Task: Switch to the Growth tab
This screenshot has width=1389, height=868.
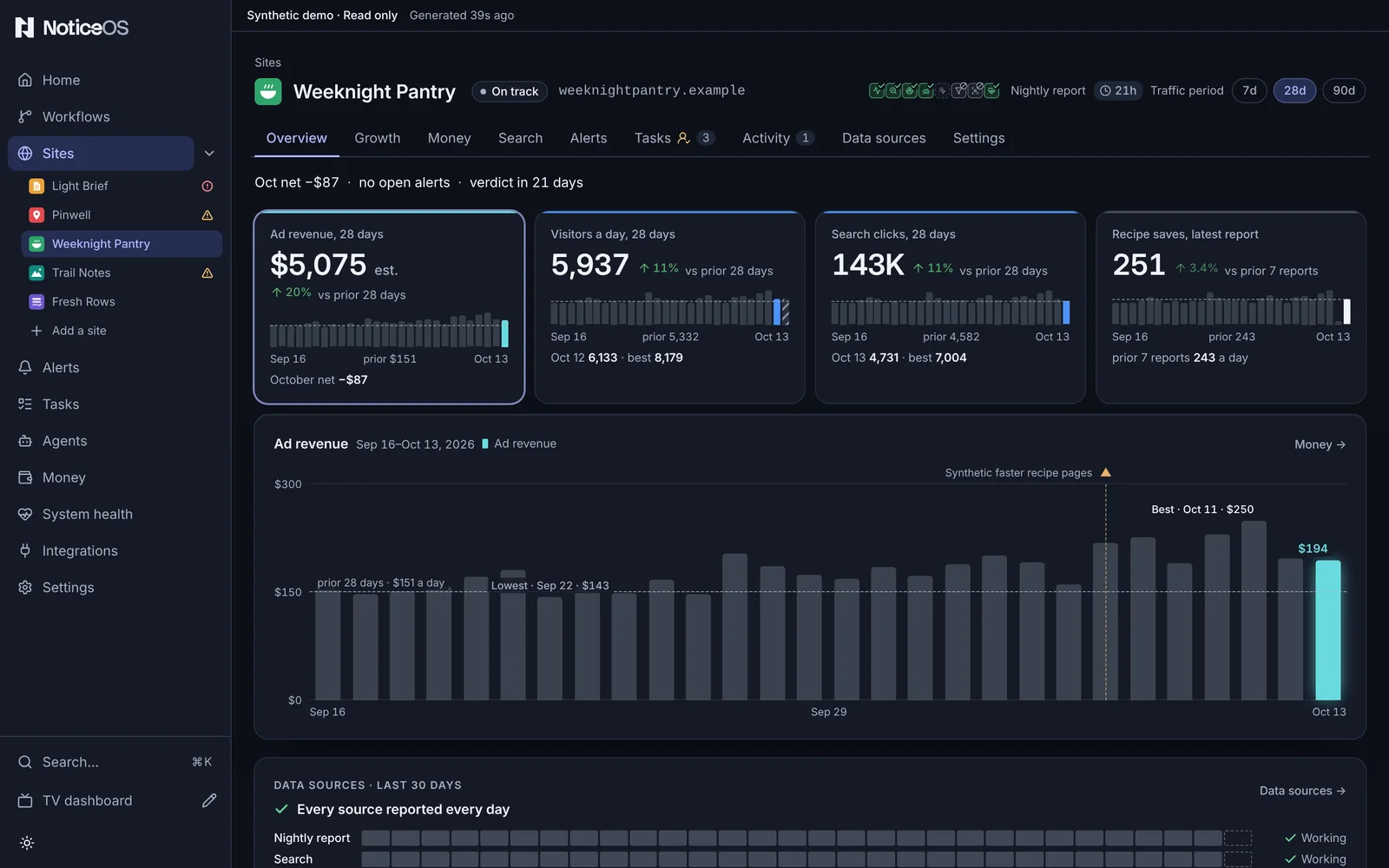Action: pos(378,138)
